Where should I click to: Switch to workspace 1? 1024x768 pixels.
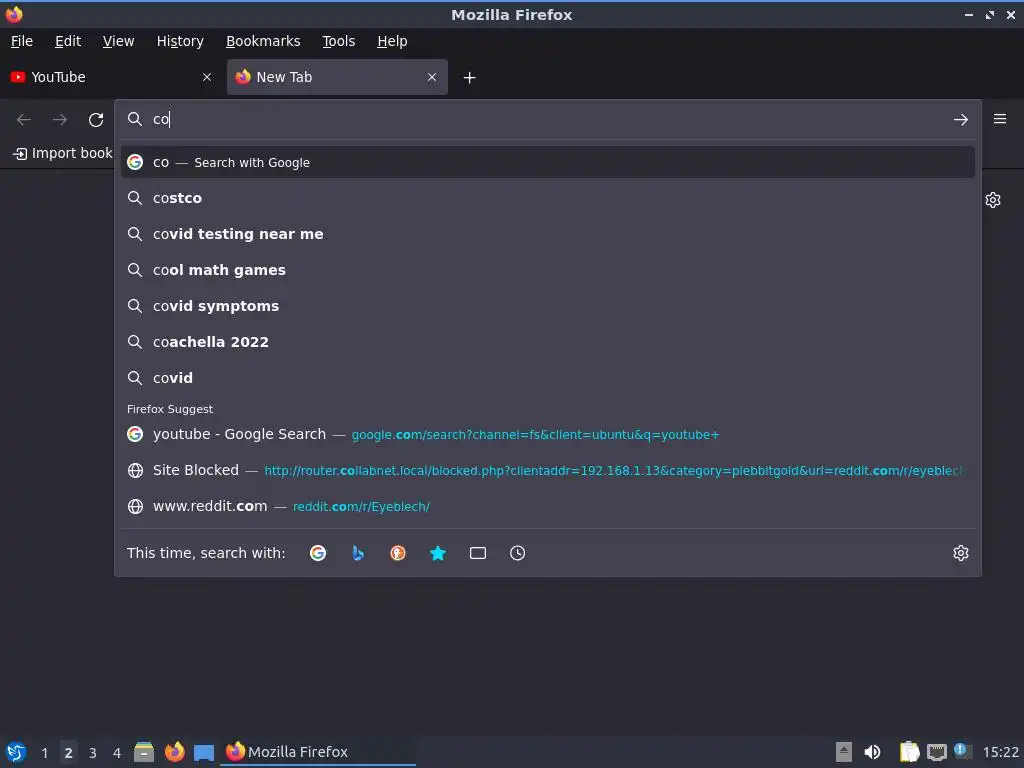tap(44, 753)
